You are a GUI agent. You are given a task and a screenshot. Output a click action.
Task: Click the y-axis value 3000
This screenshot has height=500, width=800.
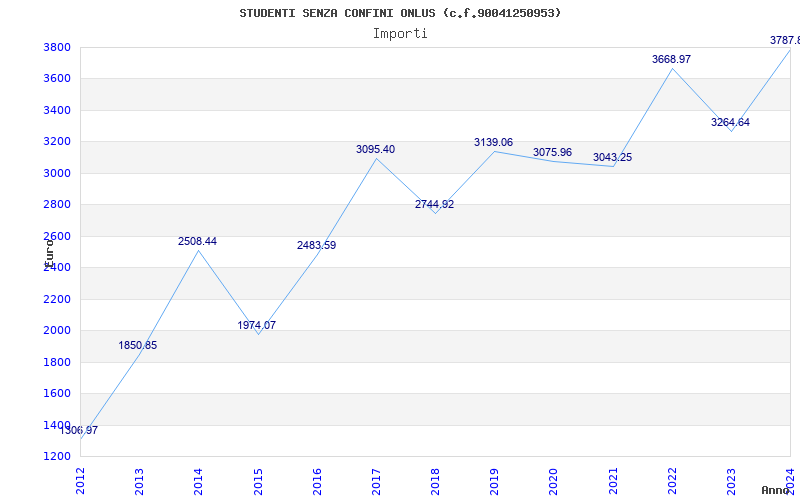pos(57,173)
